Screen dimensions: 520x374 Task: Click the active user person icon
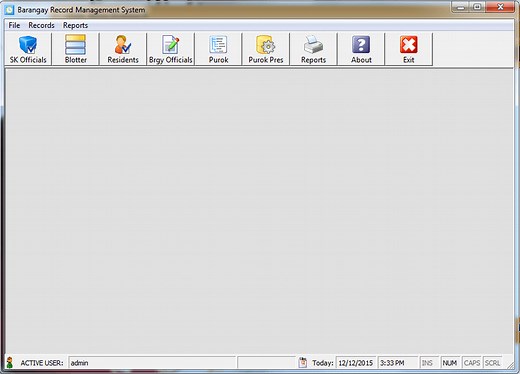(x=10, y=363)
